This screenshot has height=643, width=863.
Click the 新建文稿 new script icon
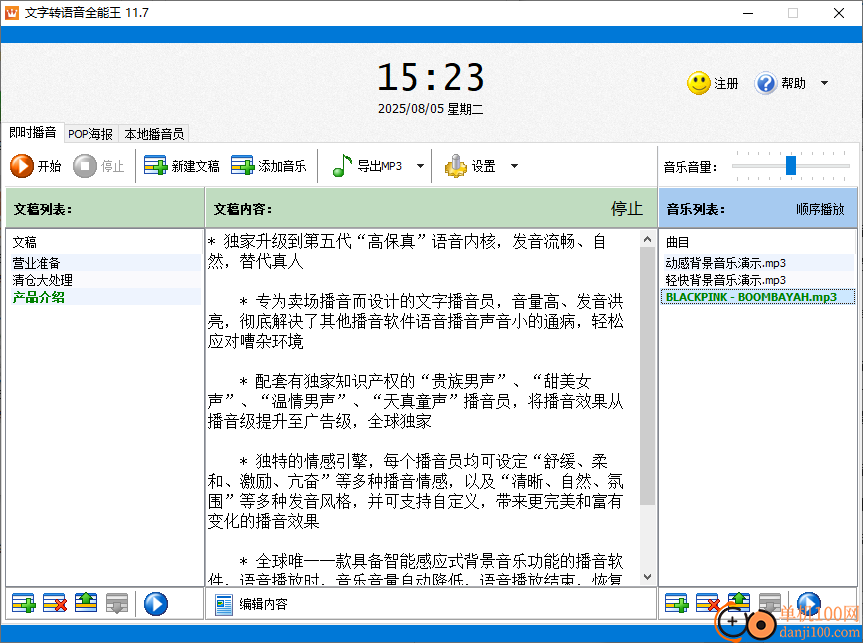click(x=156, y=166)
